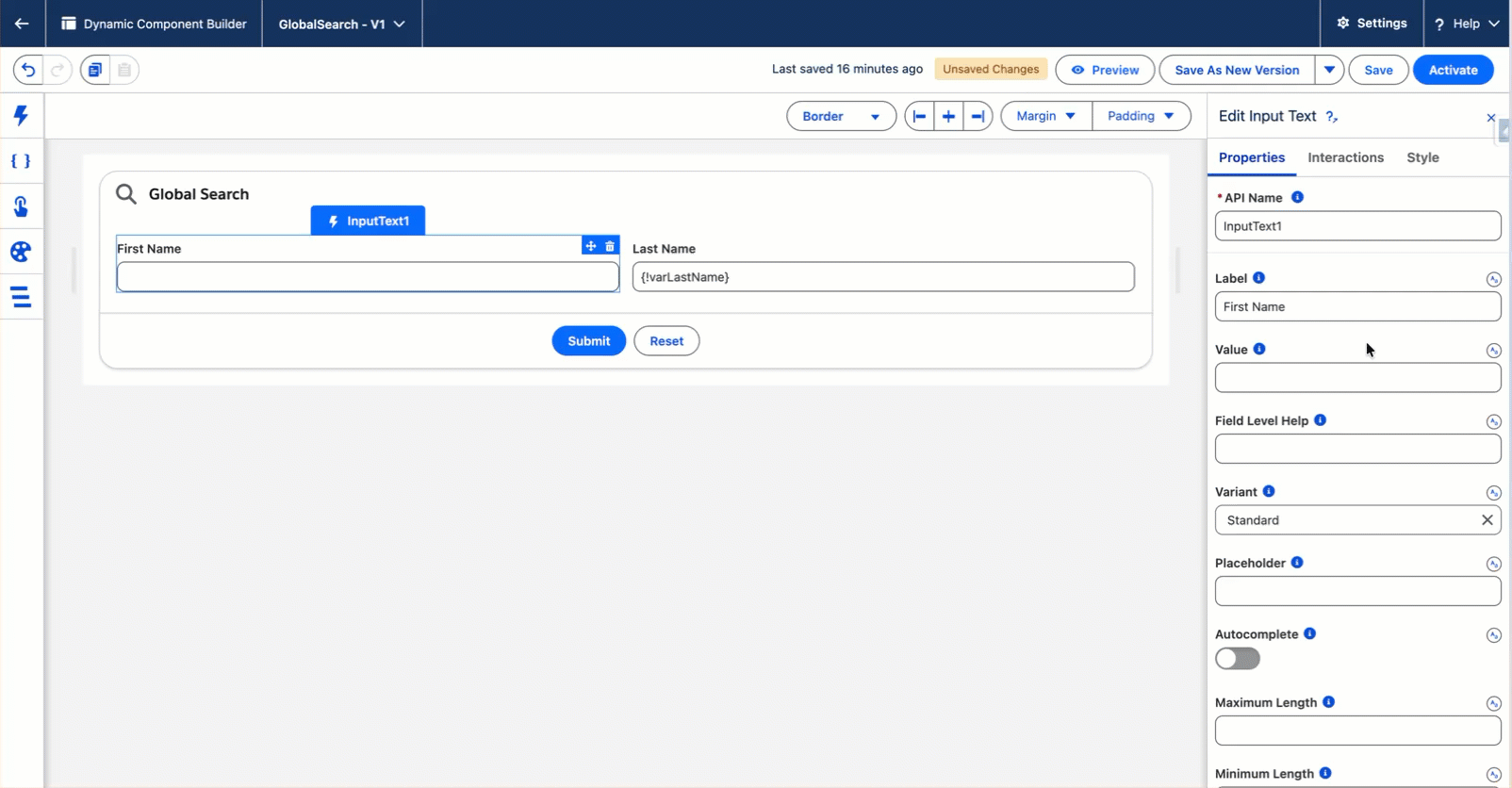Click the copy component icon
Viewport: 1512px width, 788px height.
coord(95,70)
